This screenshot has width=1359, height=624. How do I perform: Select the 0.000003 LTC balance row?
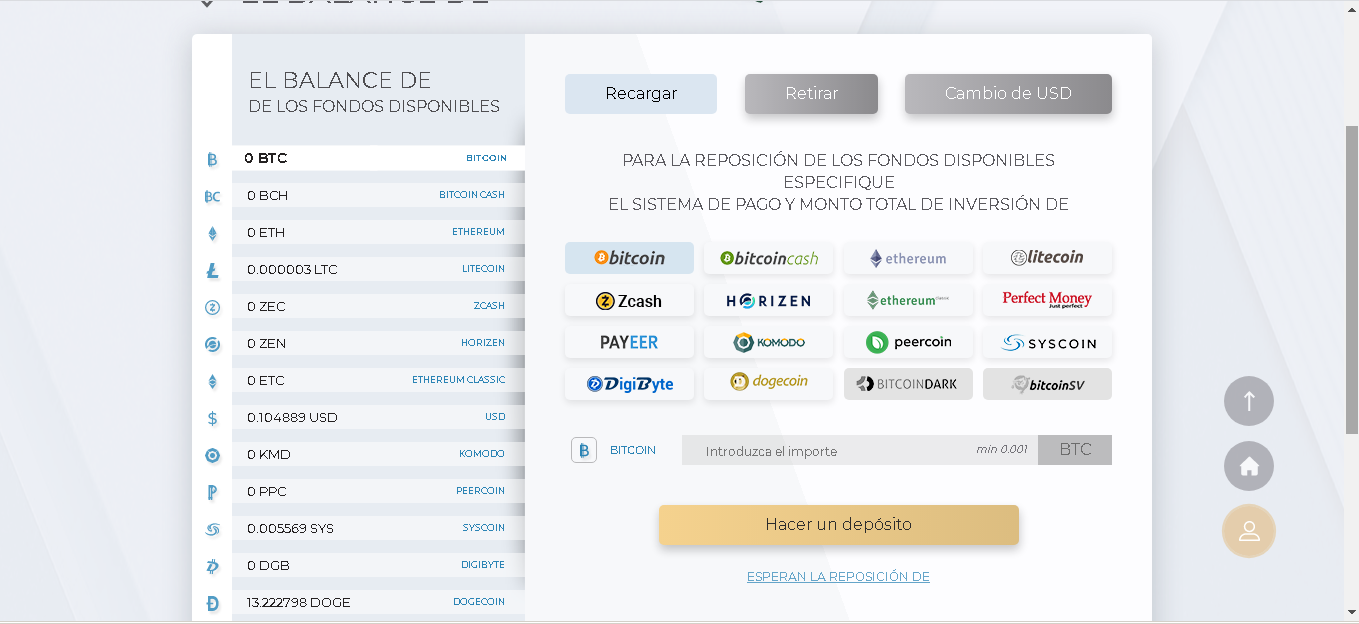pyautogui.click(x=378, y=269)
